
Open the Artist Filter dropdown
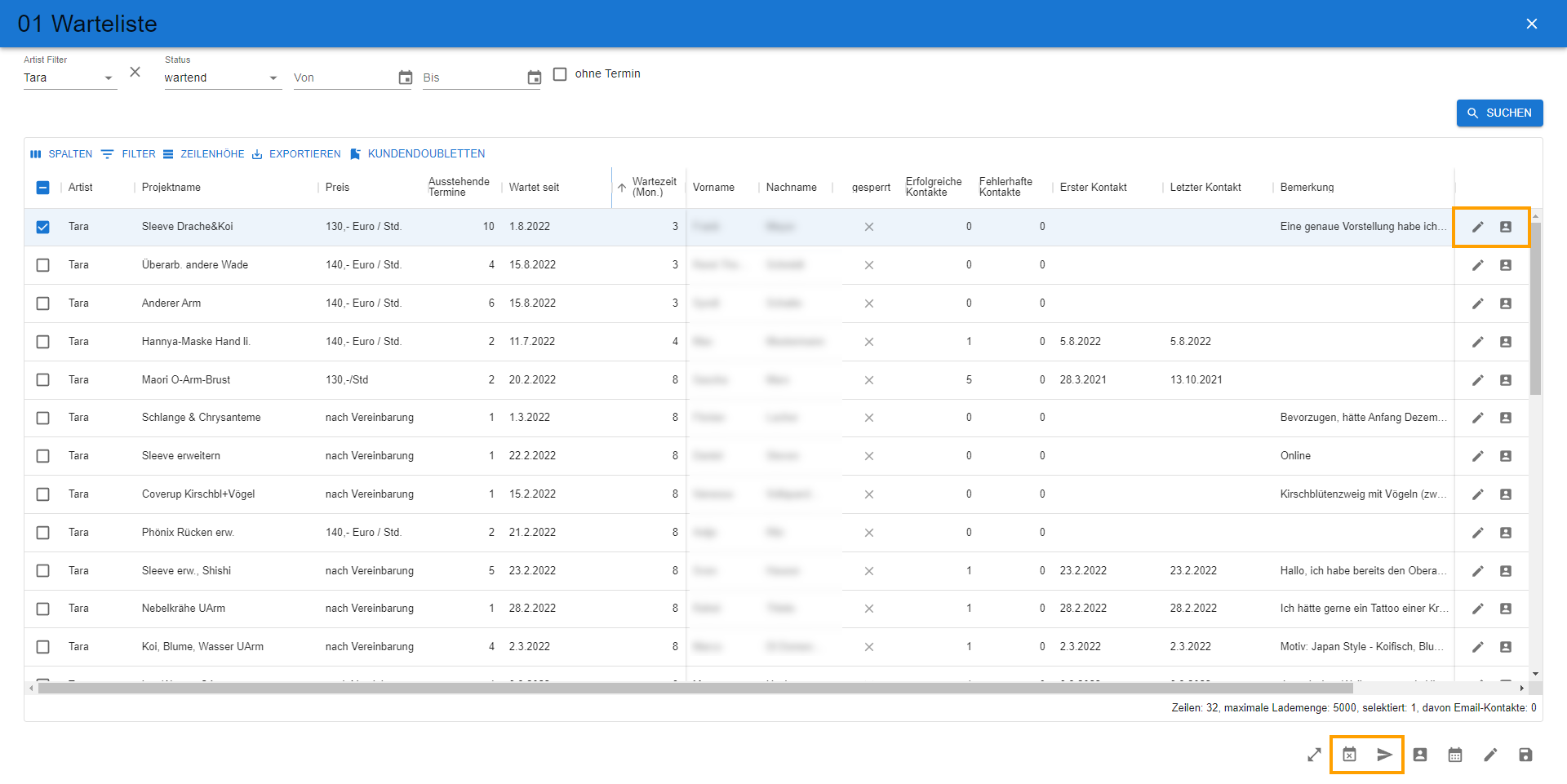coord(70,78)
